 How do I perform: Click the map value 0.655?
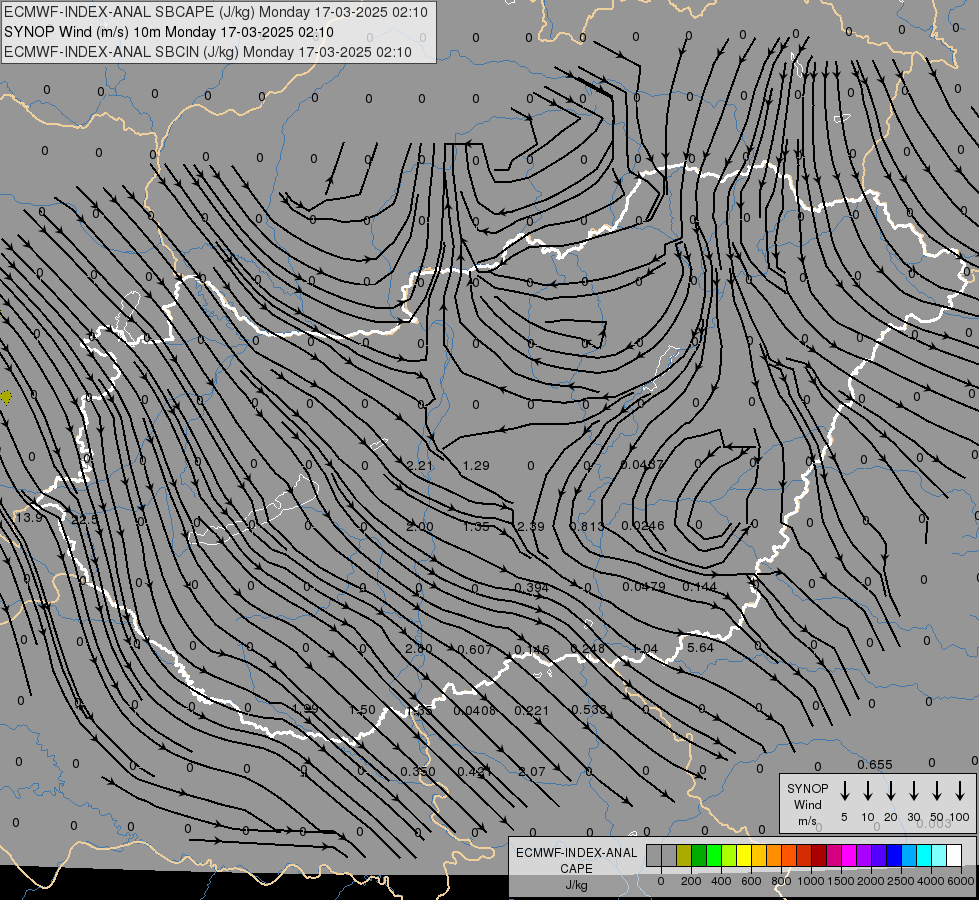coord(875,765)
